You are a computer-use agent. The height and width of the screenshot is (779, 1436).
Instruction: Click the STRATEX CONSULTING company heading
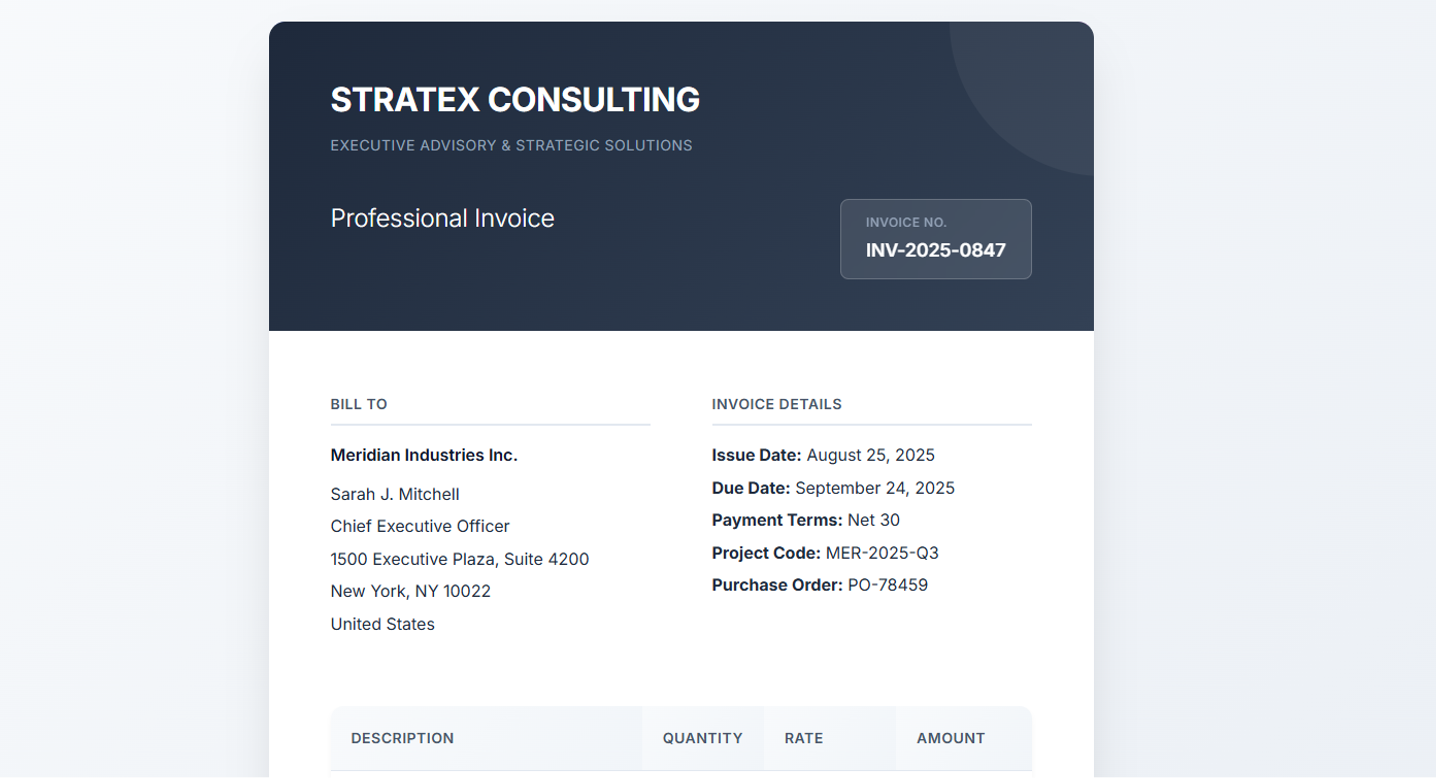click(515, 100)
